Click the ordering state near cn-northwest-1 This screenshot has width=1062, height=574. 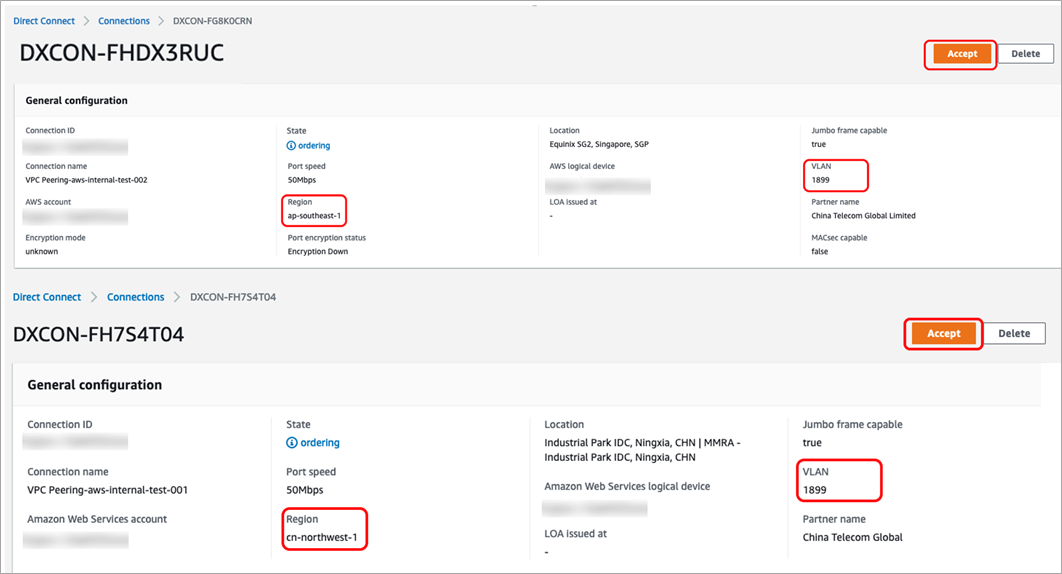(x=320, y=443)
